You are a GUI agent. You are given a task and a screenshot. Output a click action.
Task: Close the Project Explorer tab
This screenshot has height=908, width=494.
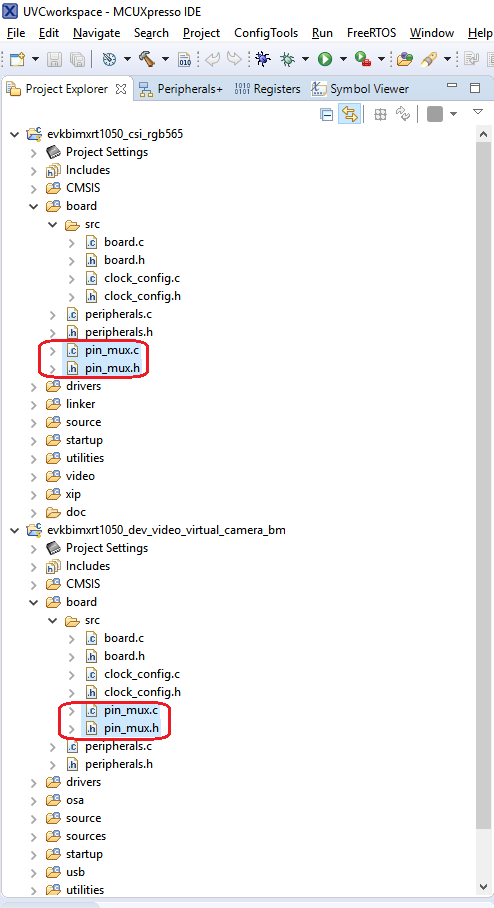tap(121, 89)
